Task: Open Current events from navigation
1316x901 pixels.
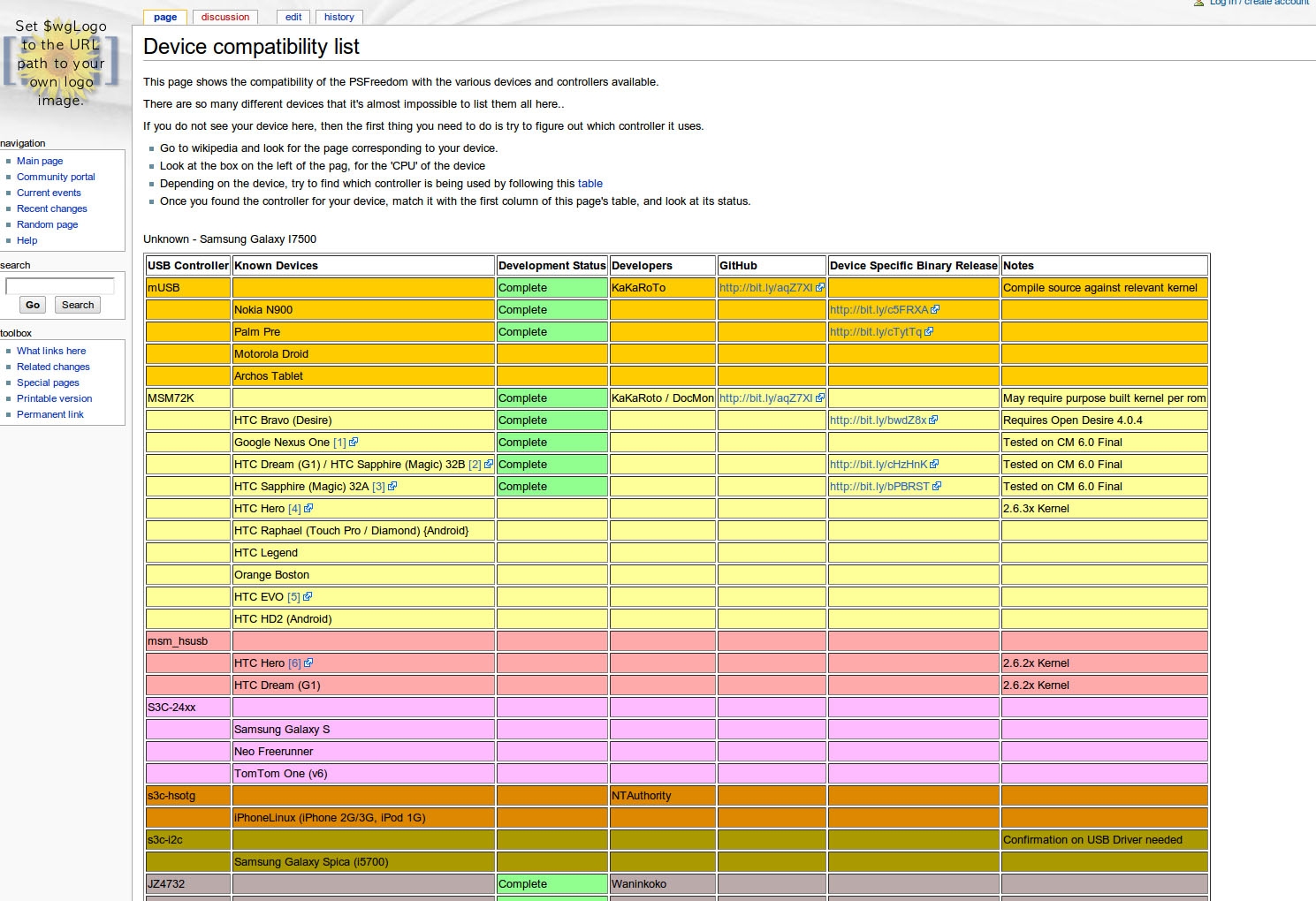Action: click(49, 193)
